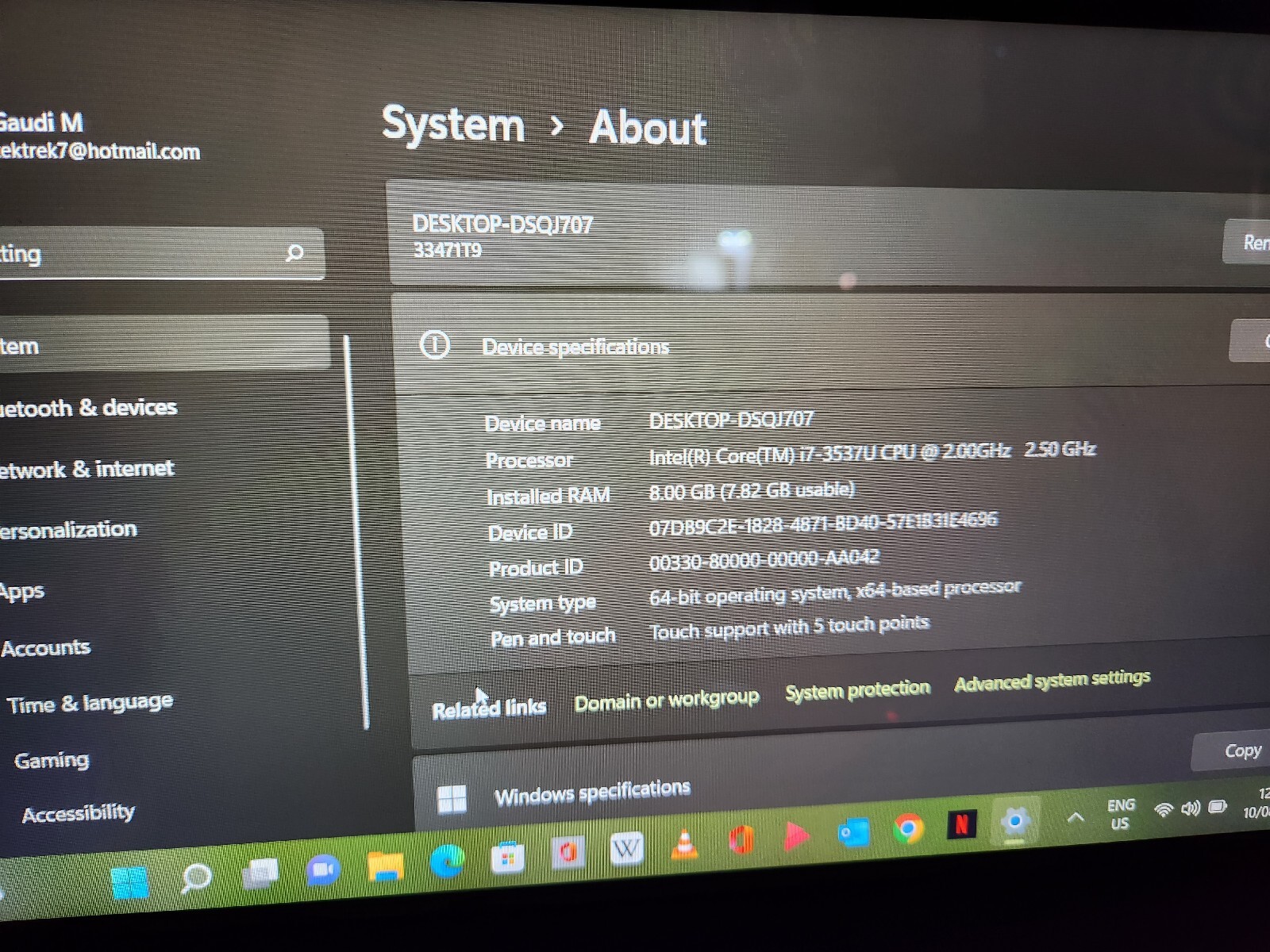Click model number 33471T9

click(x=448, y=251)
